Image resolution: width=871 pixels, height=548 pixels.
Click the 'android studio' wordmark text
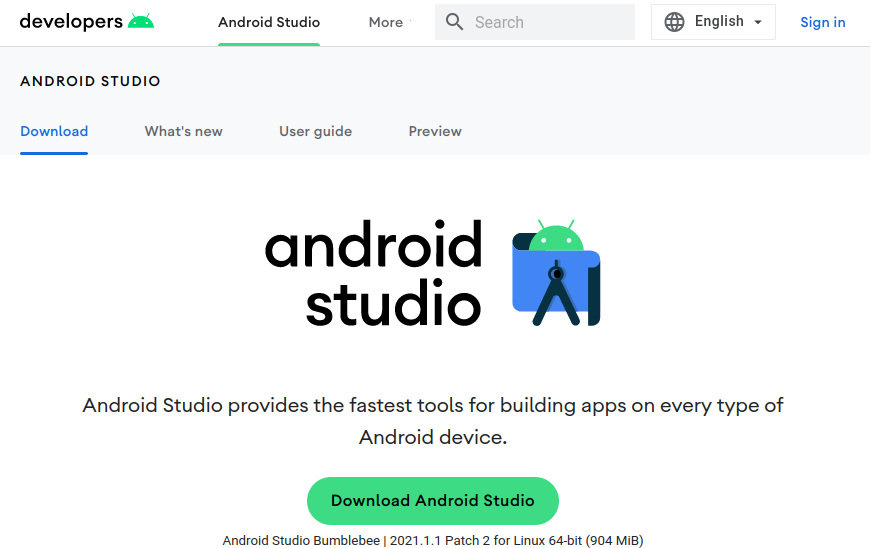point(373,273)
